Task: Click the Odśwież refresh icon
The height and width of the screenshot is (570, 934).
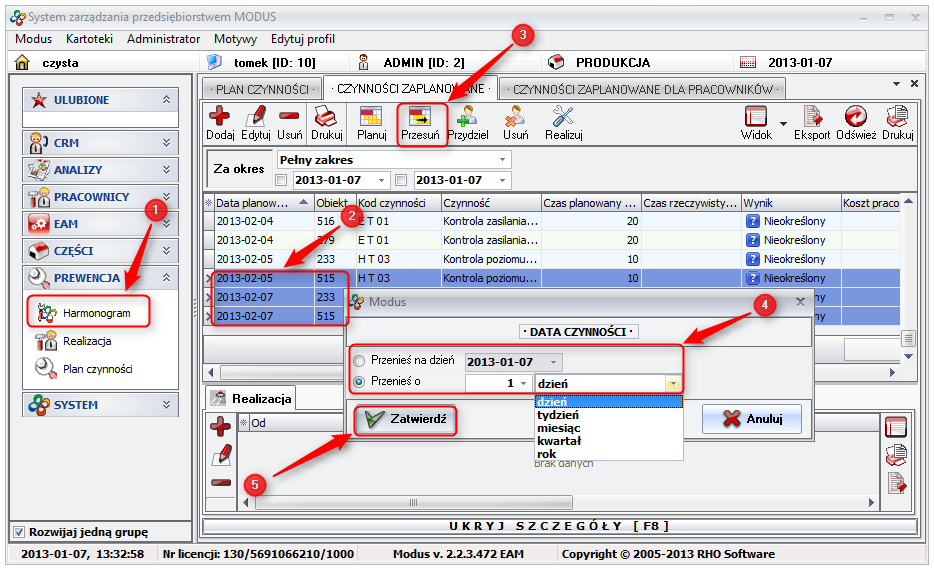Action: 855,117
